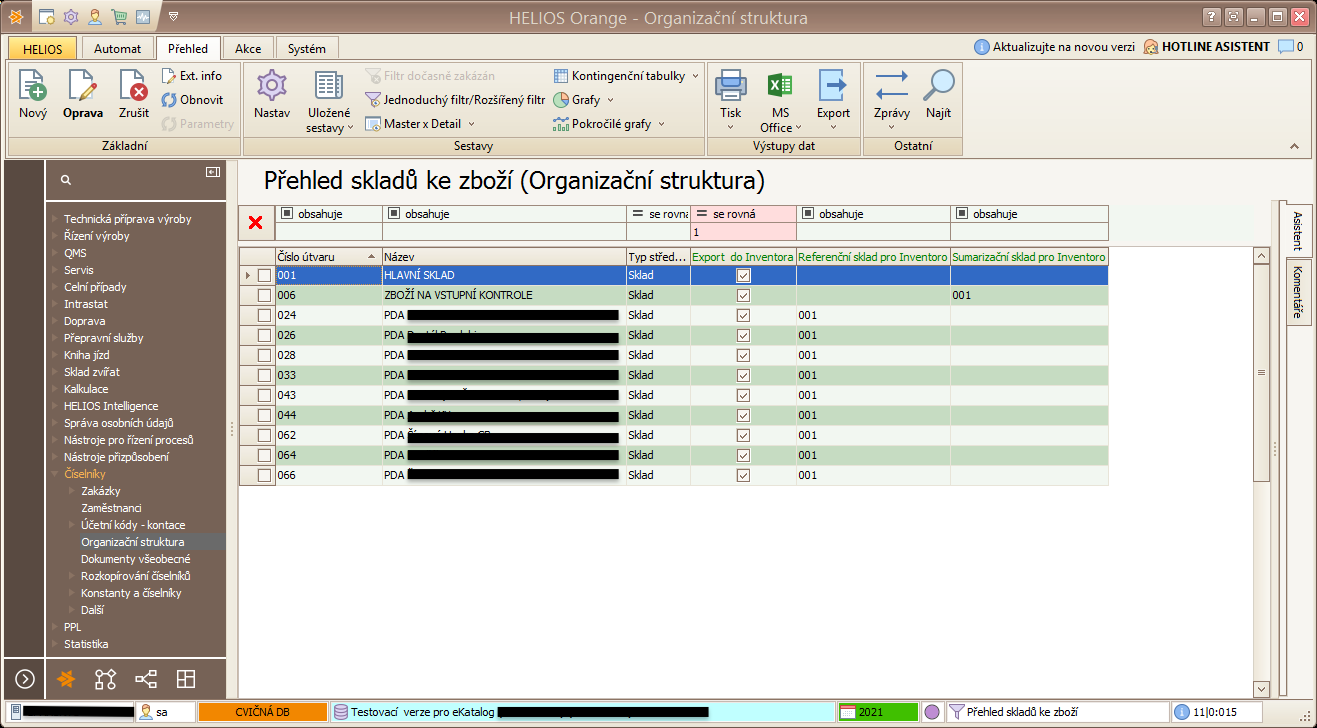The width and height of the screenshot is (1317, 728).
Task: Tick the row selection checkbox for 006
Action: (x=264, y=295)
